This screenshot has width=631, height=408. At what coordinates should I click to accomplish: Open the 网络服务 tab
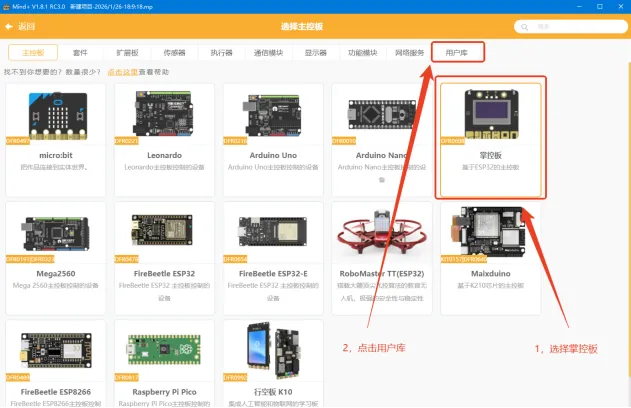410,53
